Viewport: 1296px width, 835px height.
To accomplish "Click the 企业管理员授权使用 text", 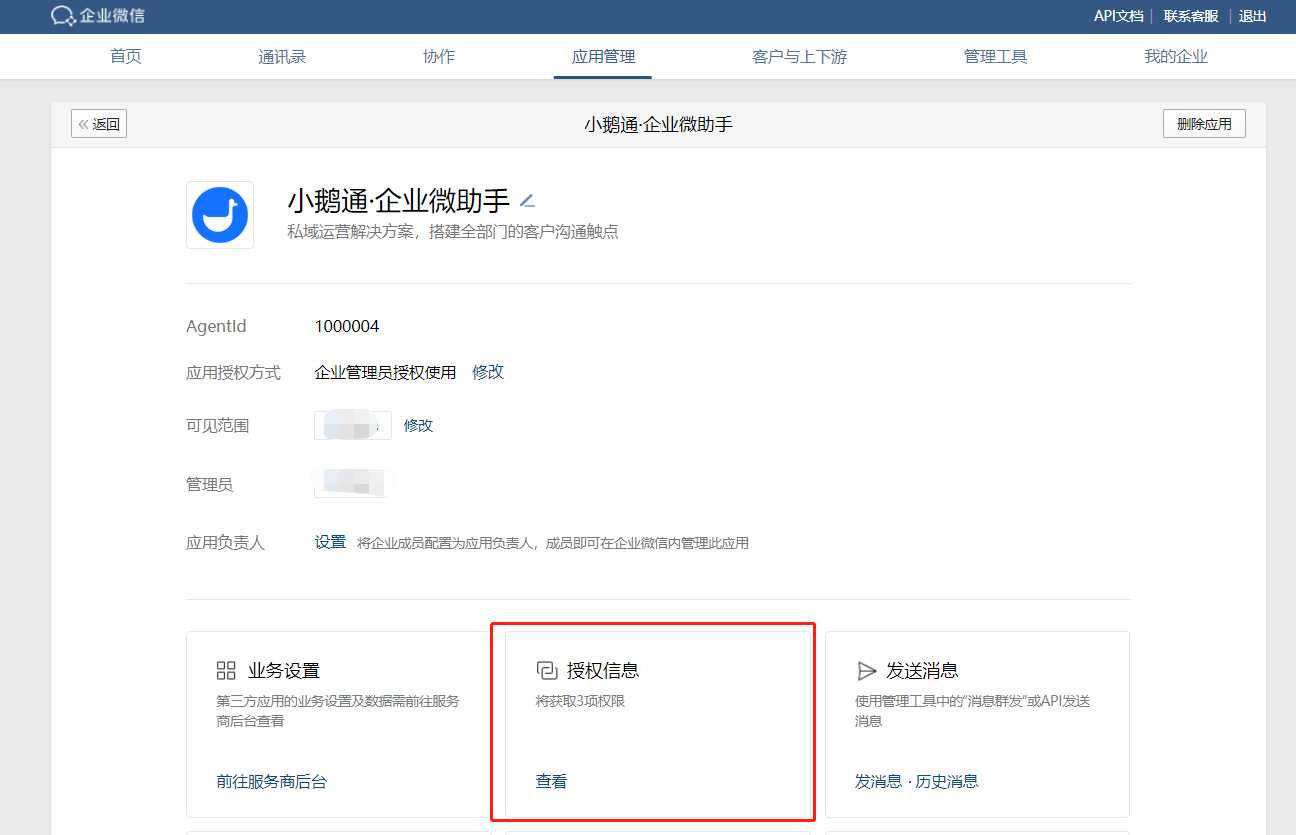I will [x=385, y=372].
